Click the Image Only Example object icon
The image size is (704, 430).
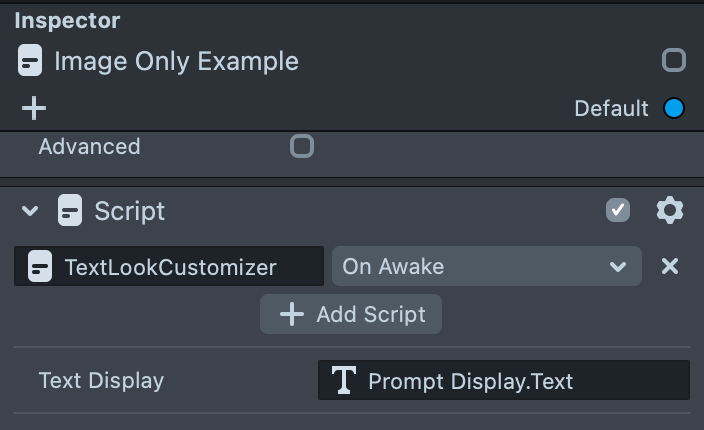pyautogui.click(x=31, y=62)
